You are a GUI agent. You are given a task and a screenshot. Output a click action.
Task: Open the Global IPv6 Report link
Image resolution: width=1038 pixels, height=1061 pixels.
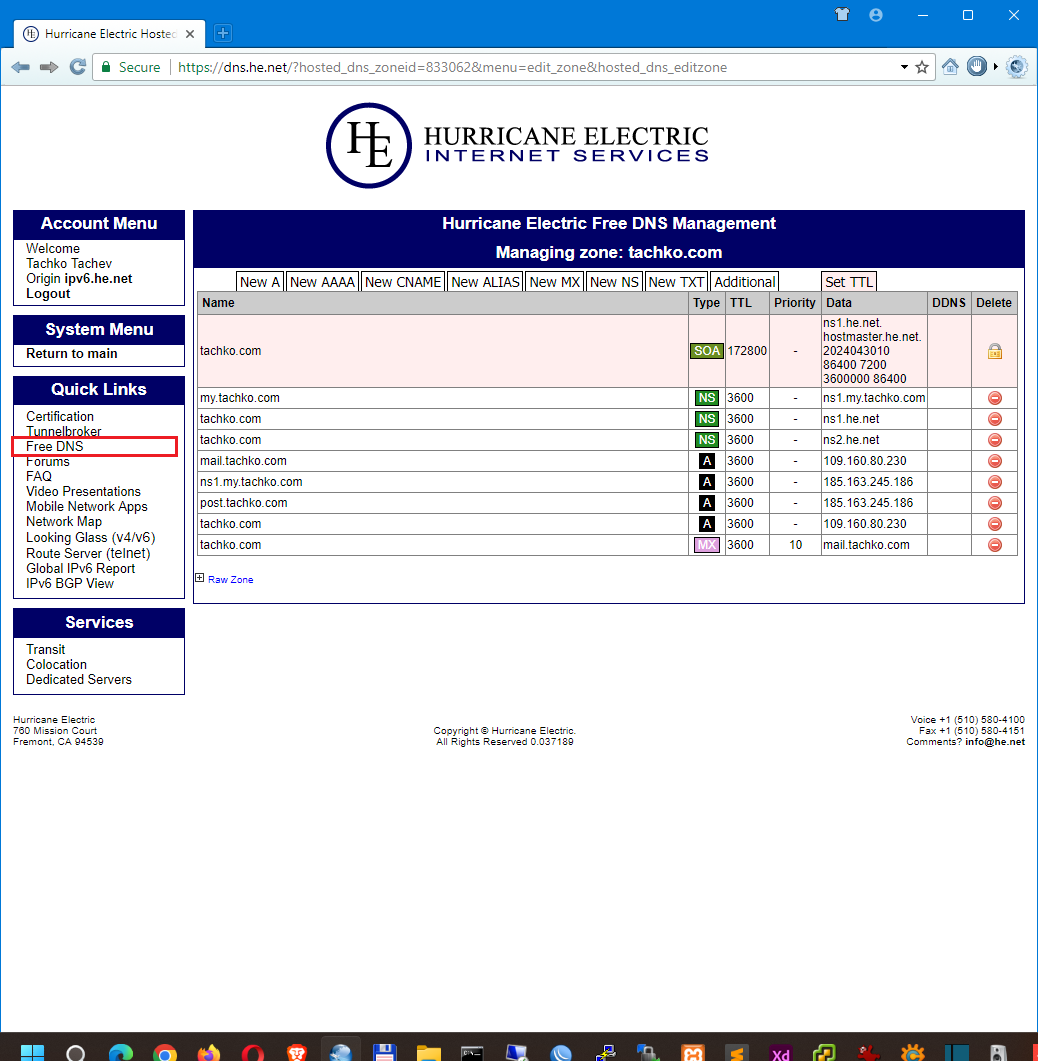[x=81, y=568]
